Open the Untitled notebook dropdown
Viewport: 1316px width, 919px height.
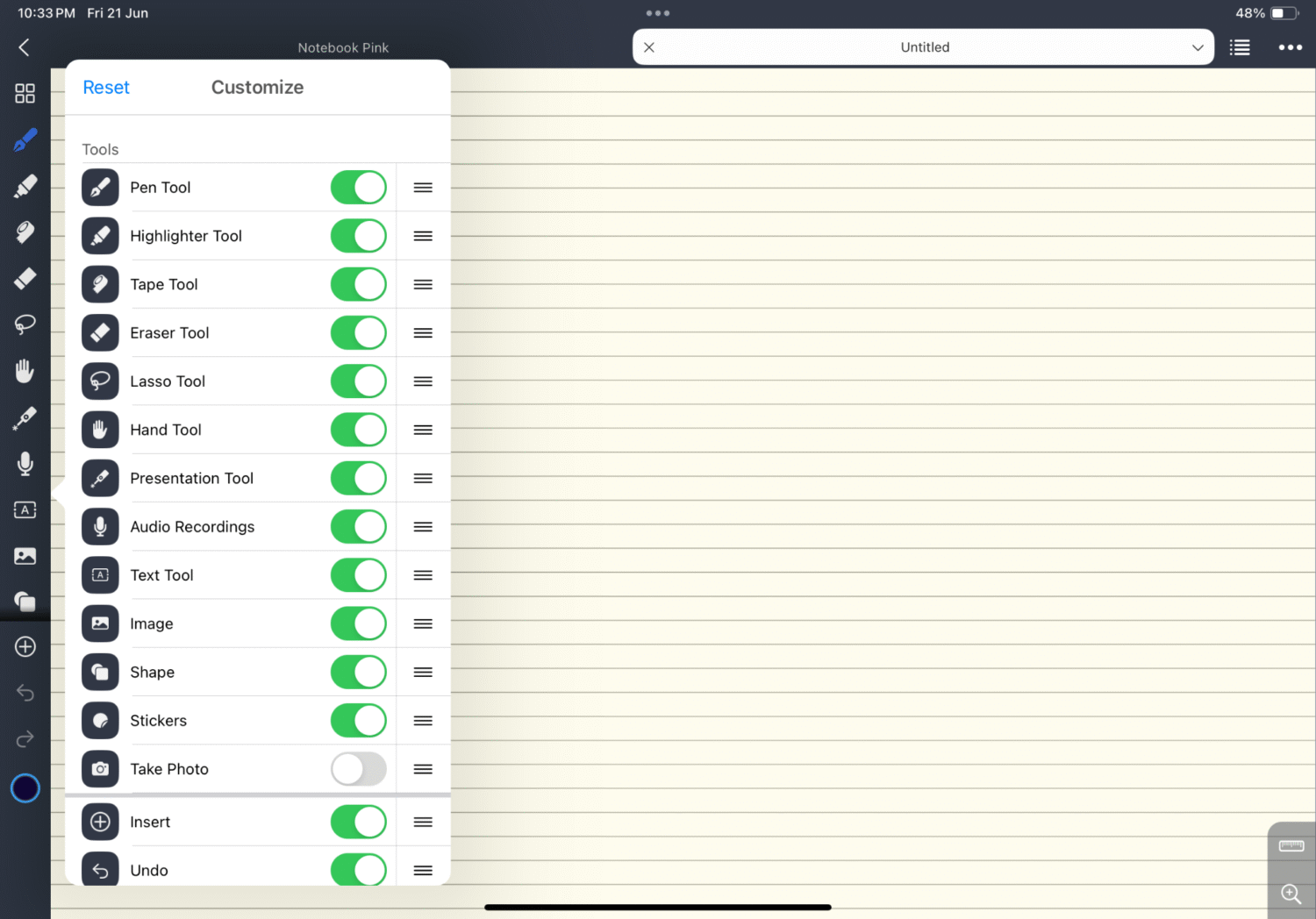[x=1198, y=46]
